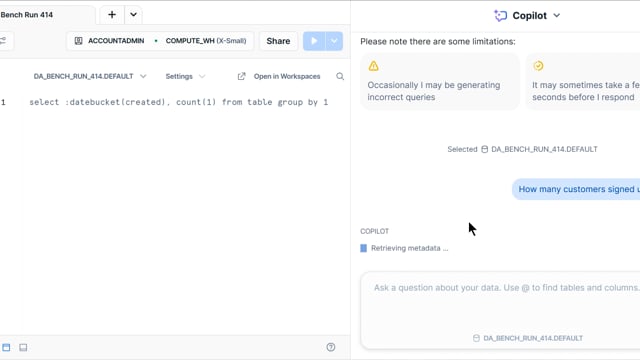The height and width of the screenshot is (360, 640).
Task: Open the Settings dropdown
Action: 185,76
